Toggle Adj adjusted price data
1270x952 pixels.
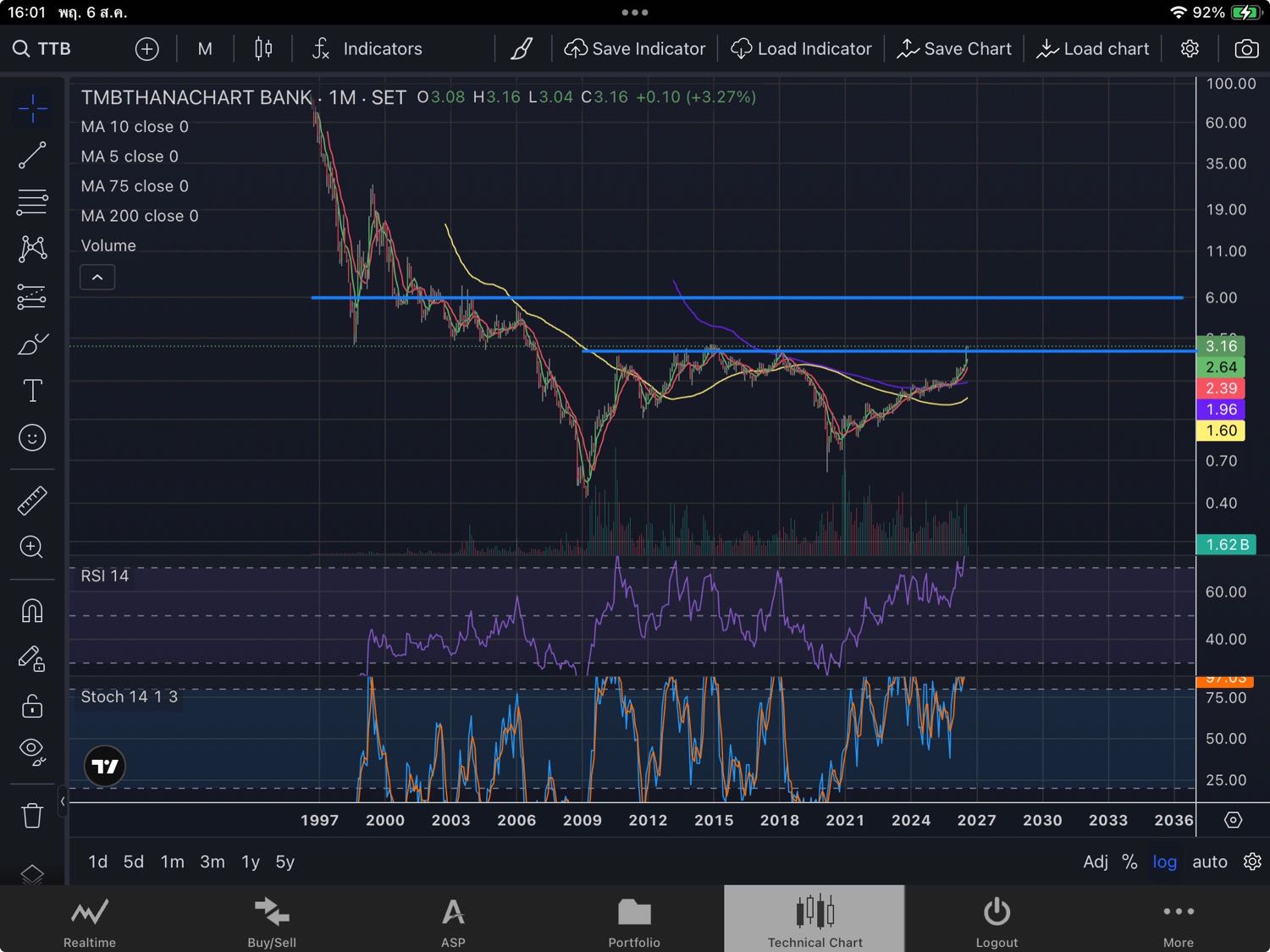tap(1096, 861)
